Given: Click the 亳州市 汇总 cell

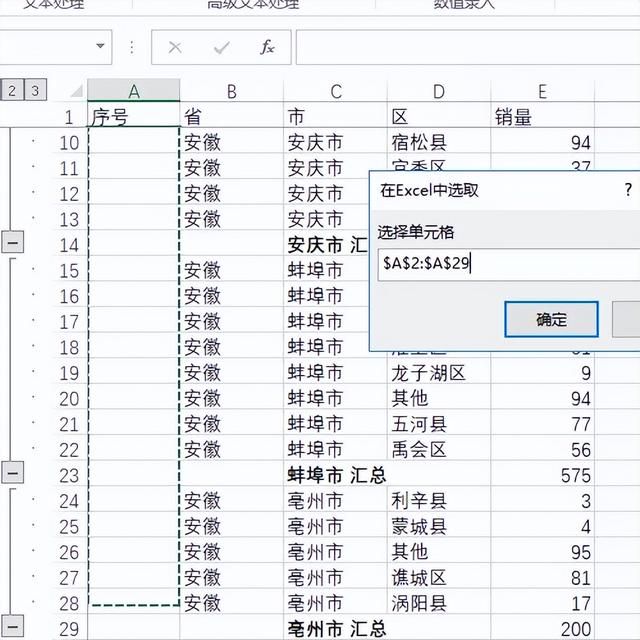Looking at the screenshot, I should coord(336,629).
